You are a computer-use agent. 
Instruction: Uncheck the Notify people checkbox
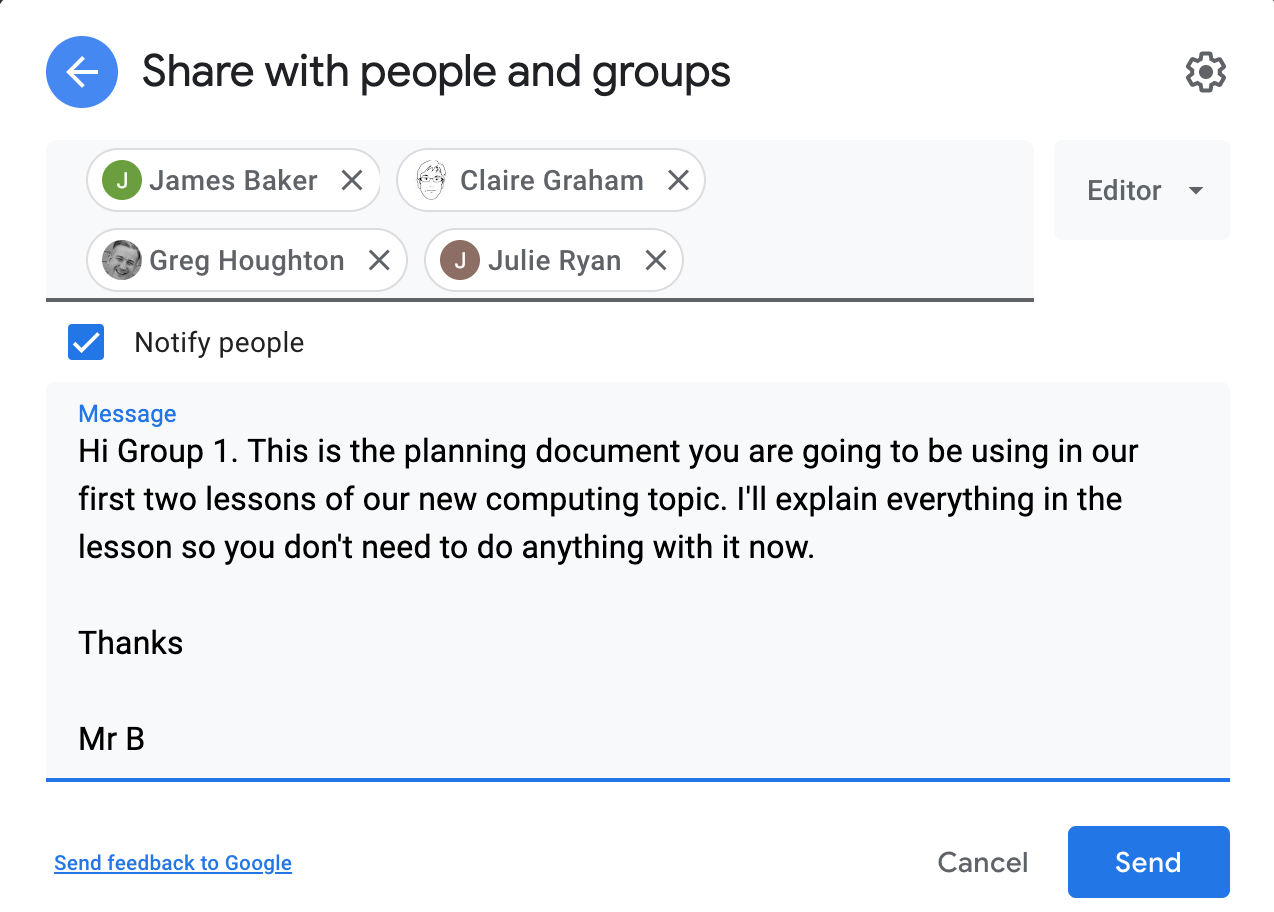pyautogui.click(x=86, y=342)
